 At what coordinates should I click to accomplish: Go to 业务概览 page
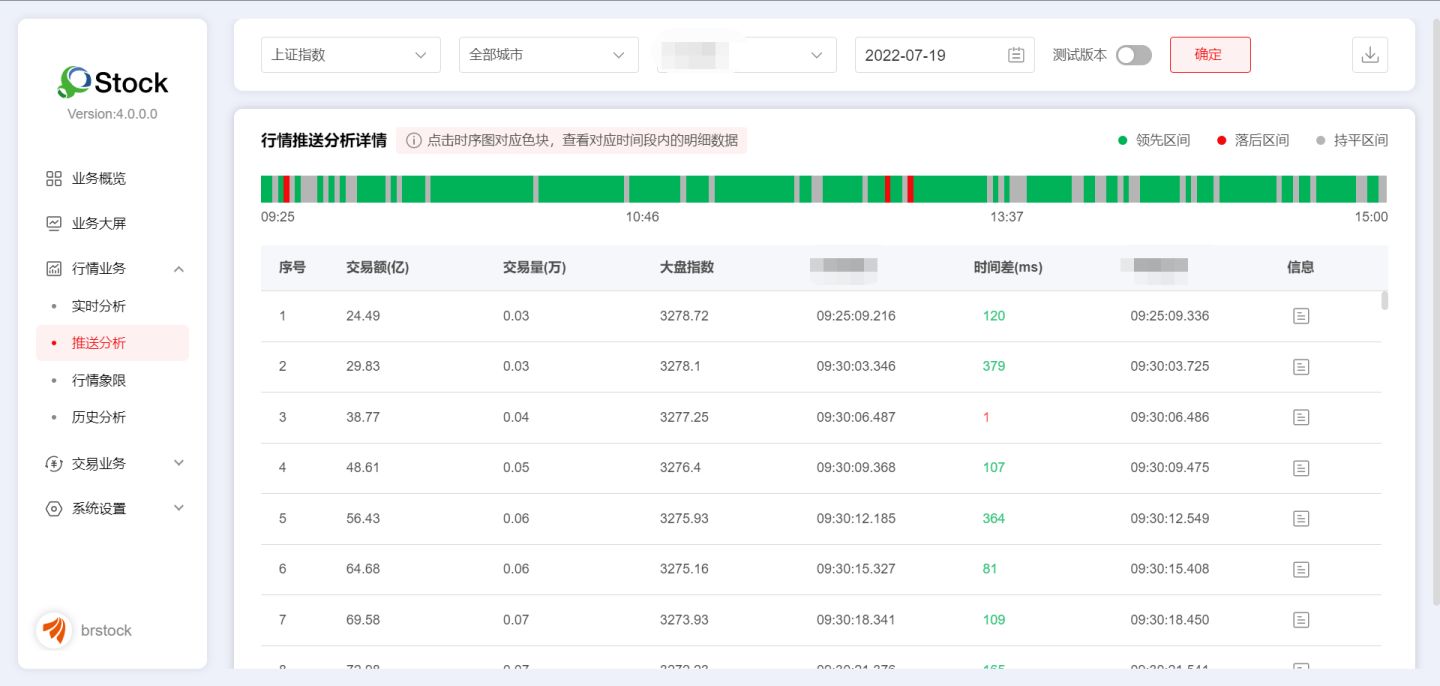point(98,179)
